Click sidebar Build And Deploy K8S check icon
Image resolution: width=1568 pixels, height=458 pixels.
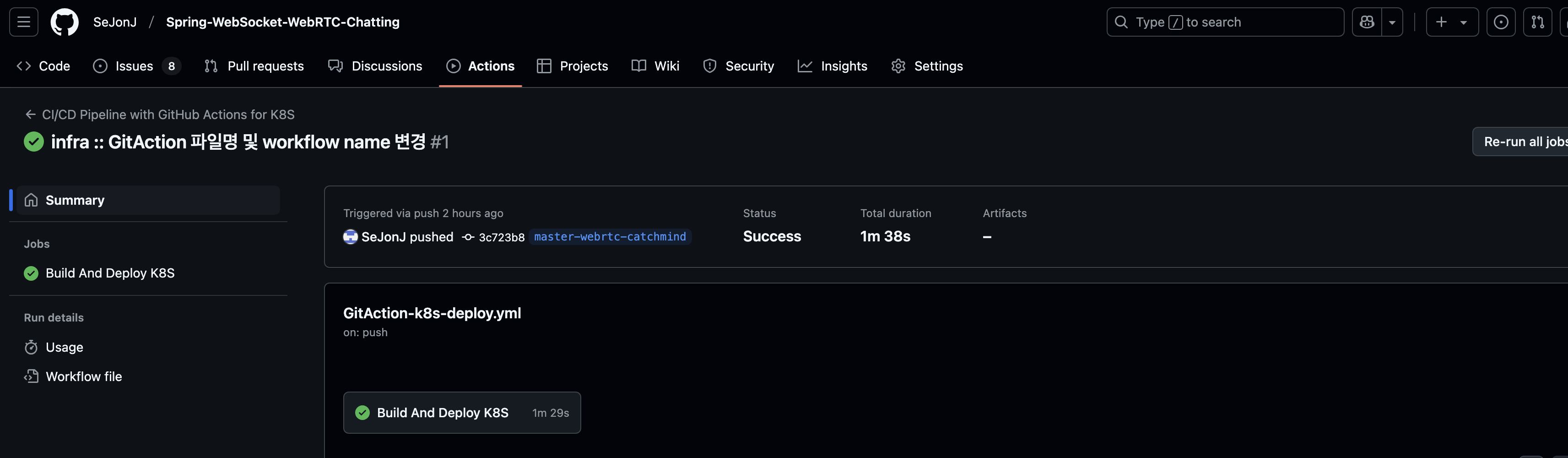pyautogui.click(x=31, y=273)
